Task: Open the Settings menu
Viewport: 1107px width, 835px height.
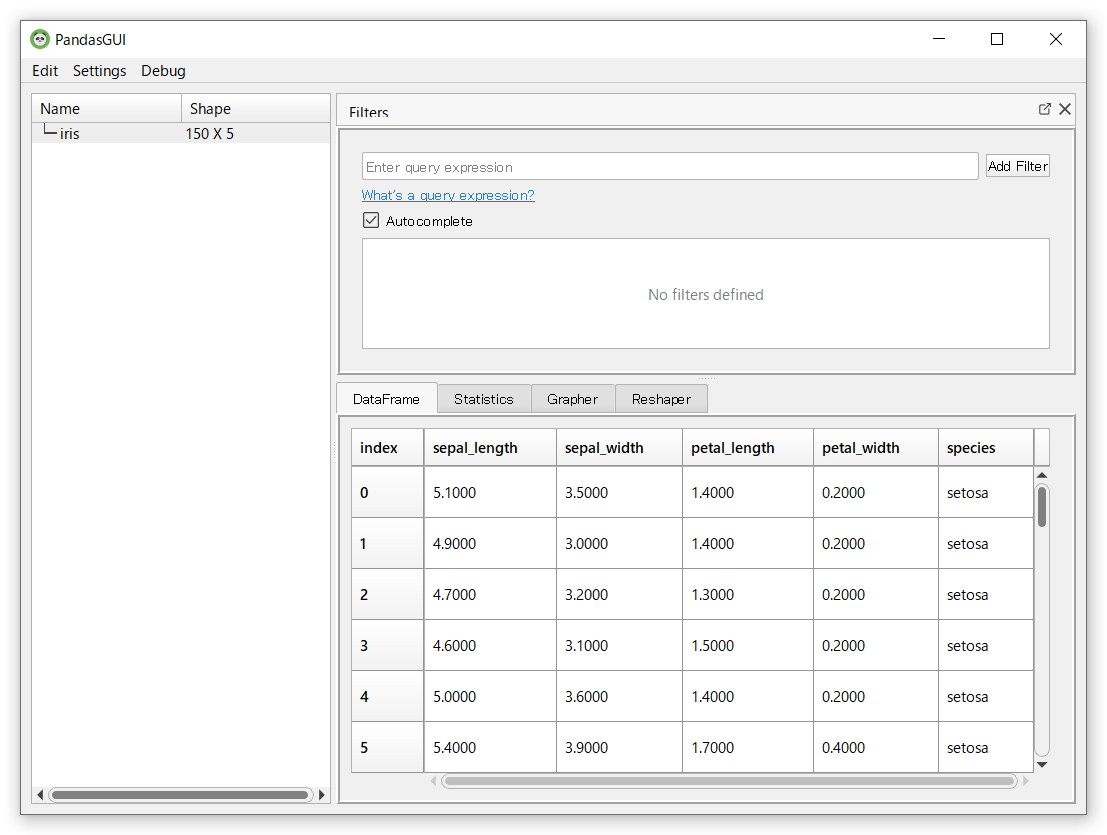Action: click(x=99, y=71)
